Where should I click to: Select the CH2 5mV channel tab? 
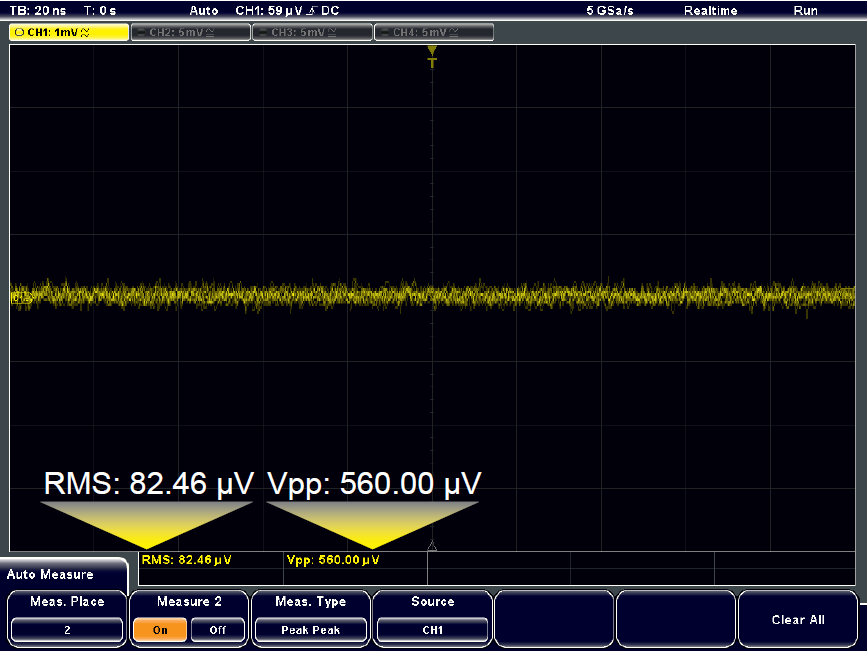190,32
